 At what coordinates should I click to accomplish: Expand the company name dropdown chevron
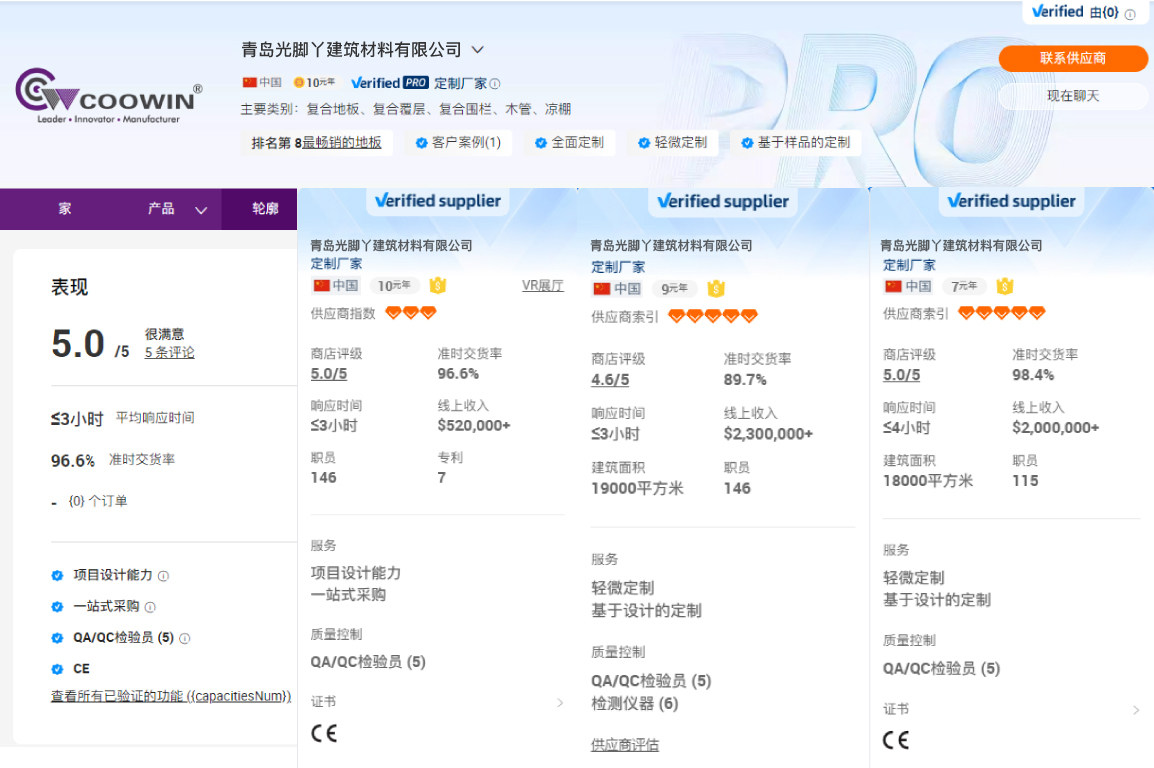point(478,49)
